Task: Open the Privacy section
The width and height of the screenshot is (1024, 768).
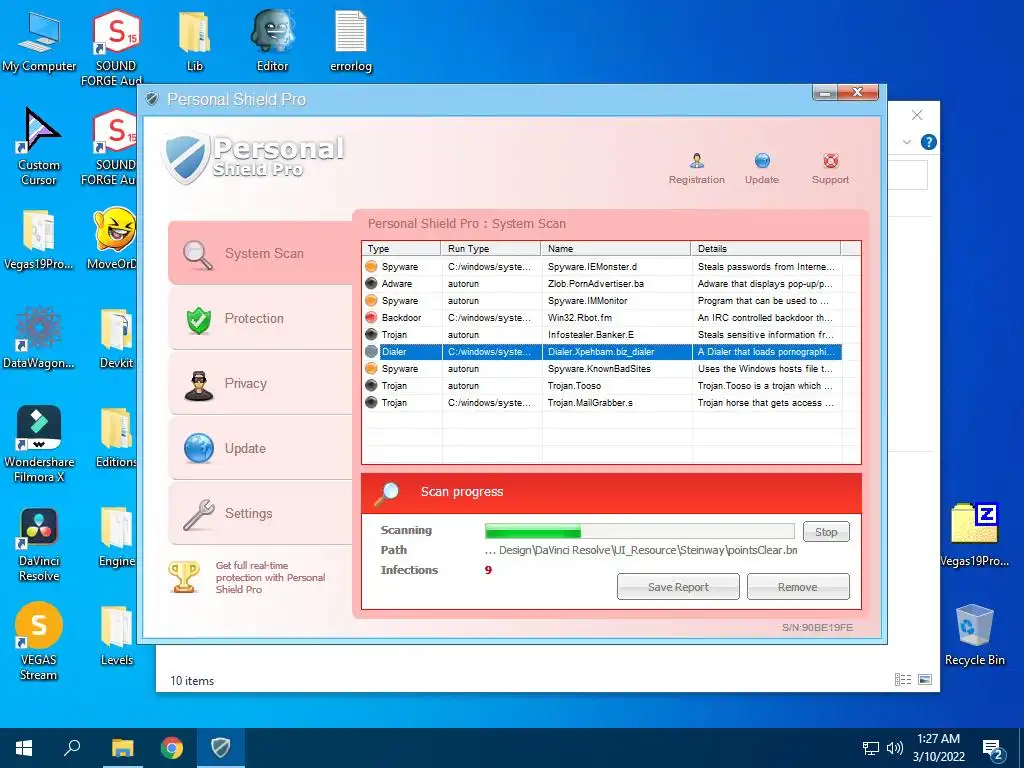Action: click(x=260, y=383)
